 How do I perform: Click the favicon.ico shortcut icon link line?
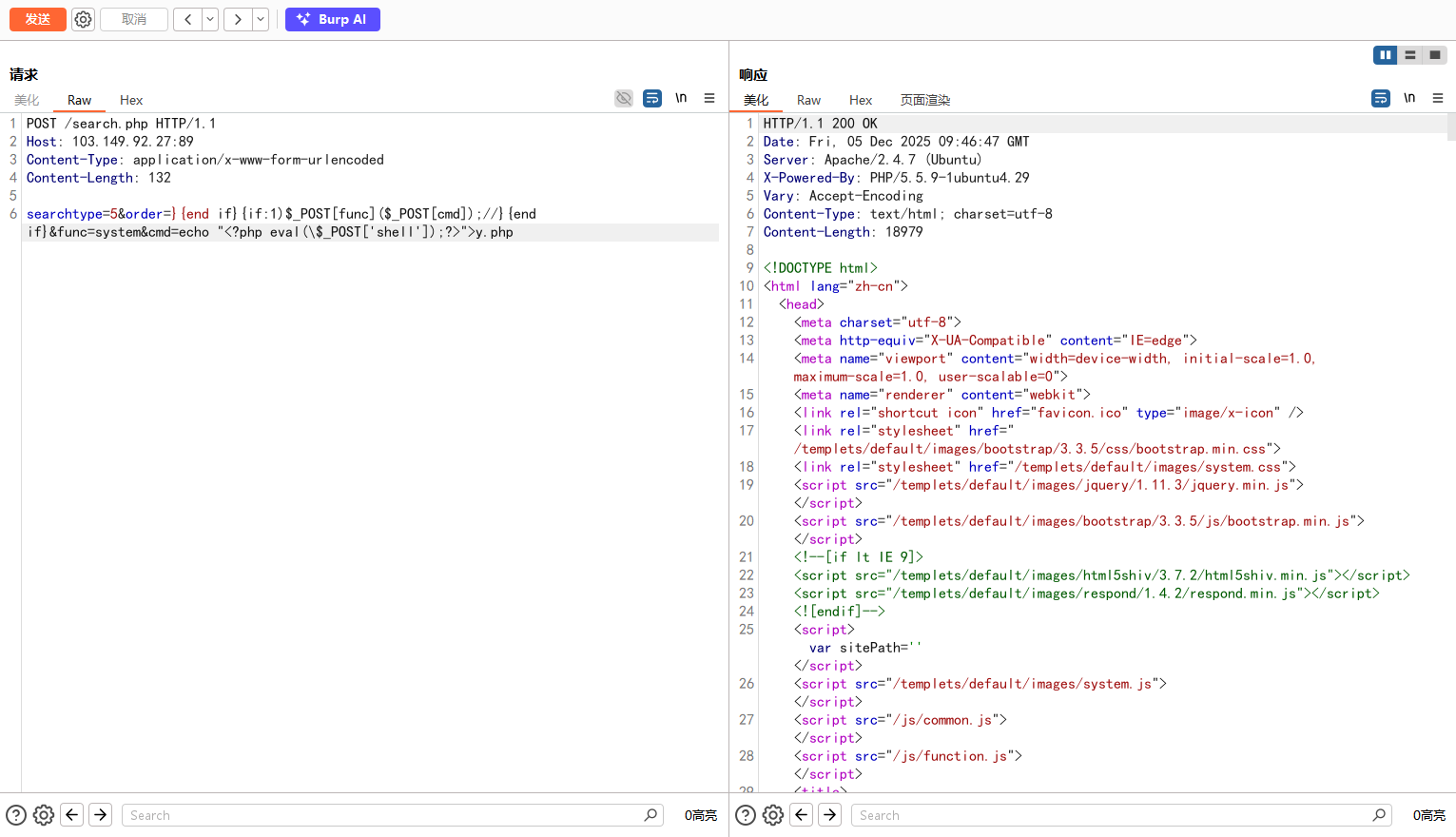click(x=1049, y=413)
